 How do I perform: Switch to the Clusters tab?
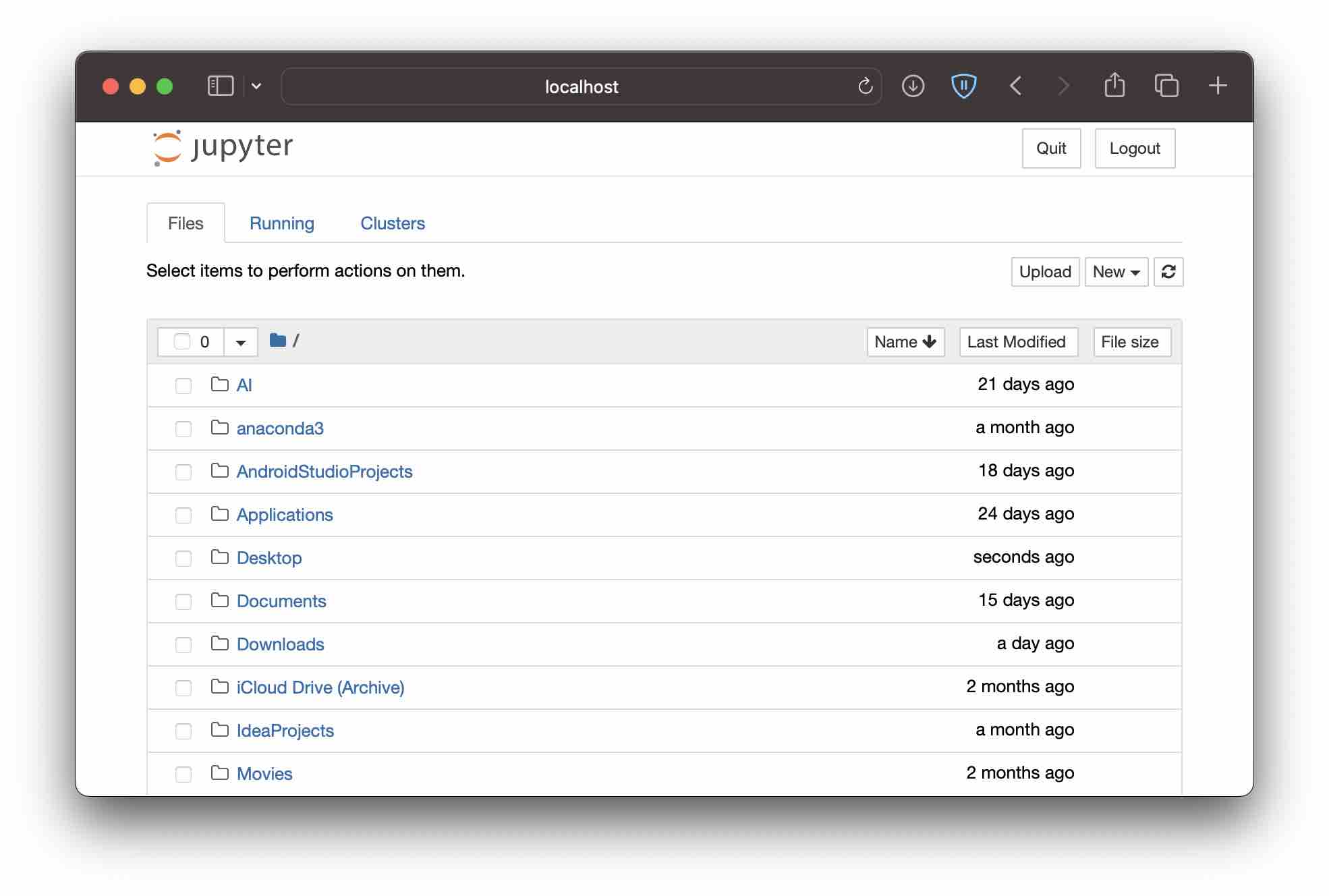(393, 223)
